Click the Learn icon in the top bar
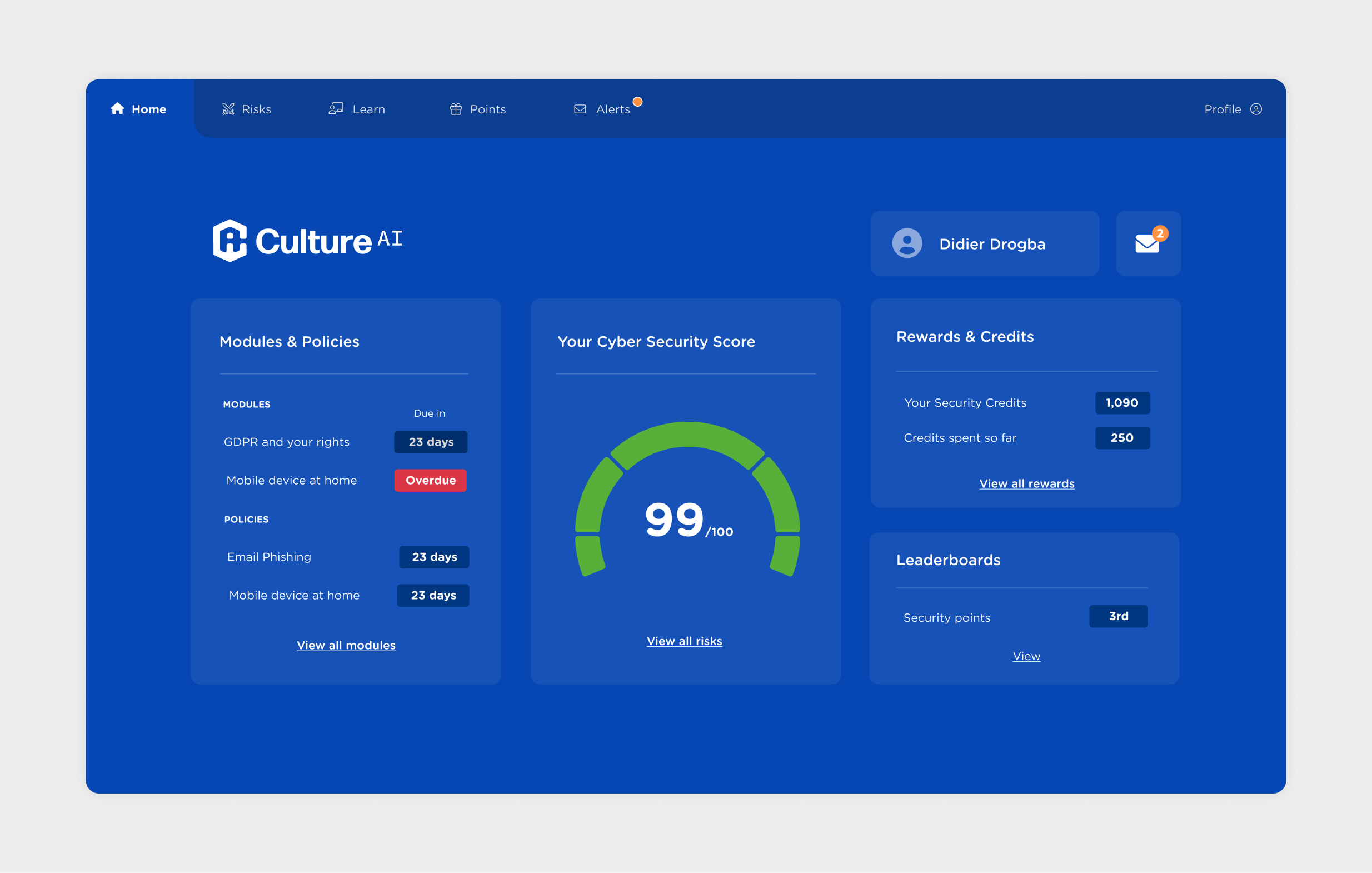1372x873 pixels. click(x=336, y=109)
